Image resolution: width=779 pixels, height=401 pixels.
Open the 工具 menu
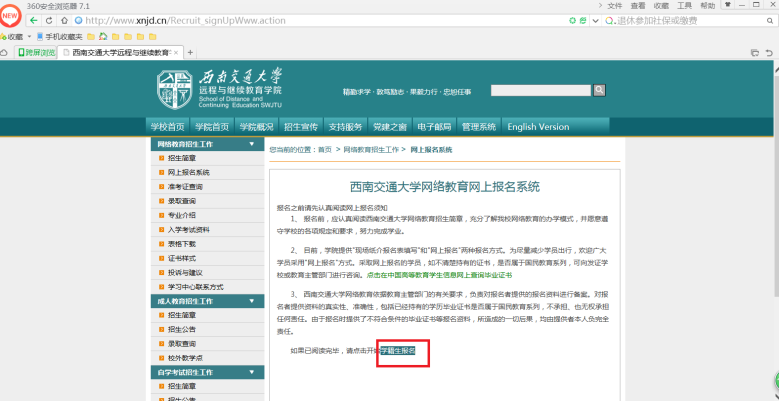pyautogui.click(x=685, y=5)
